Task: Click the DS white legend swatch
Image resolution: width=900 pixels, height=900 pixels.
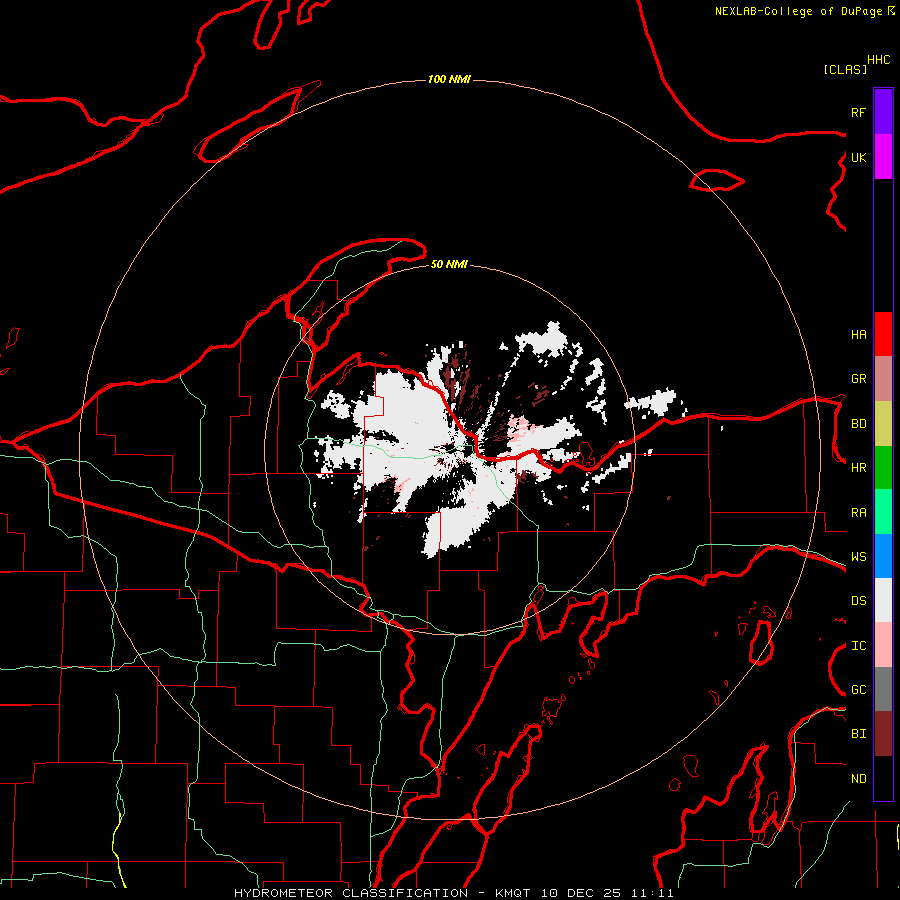Action: point(883,600)
